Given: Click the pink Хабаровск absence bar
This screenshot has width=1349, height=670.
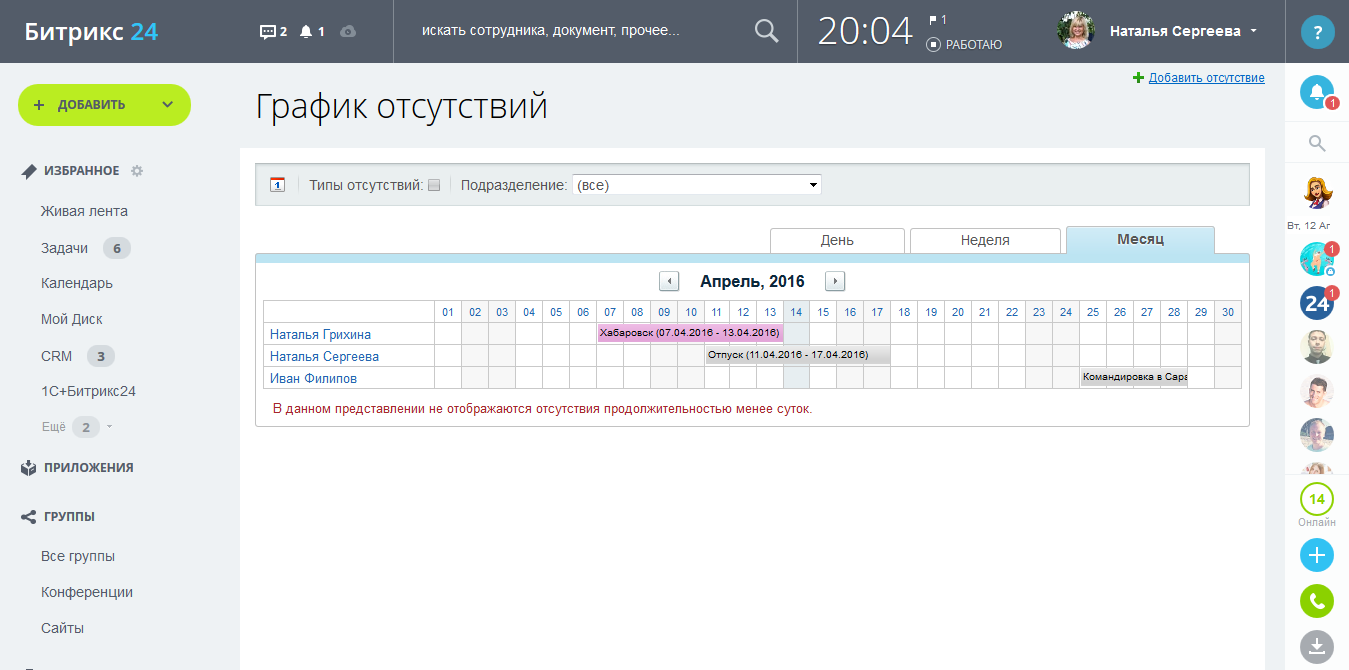Looking at the screenshot, I should click(x=690, y=333).
